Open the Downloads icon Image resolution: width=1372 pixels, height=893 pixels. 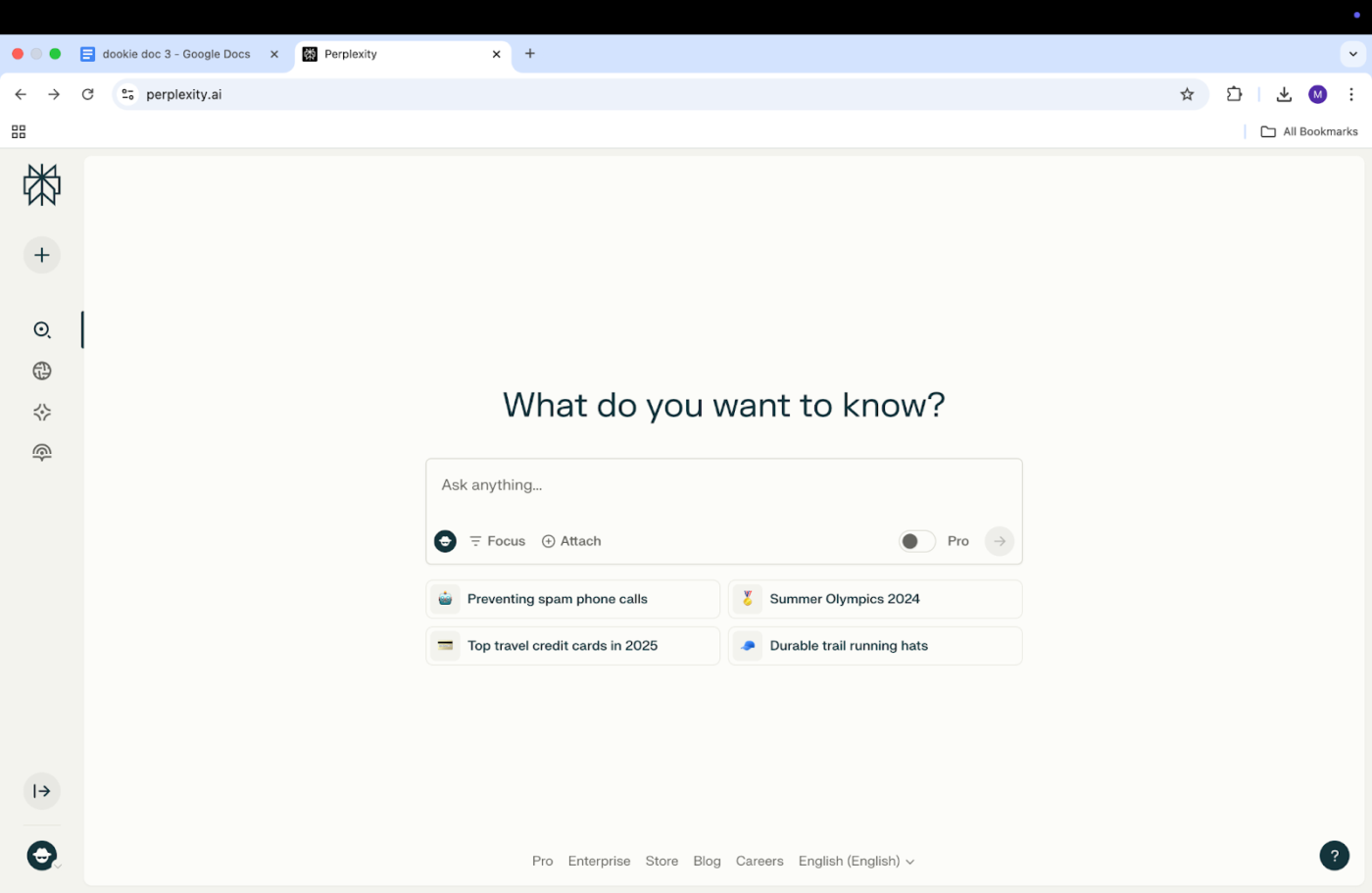pos(1284,94)
